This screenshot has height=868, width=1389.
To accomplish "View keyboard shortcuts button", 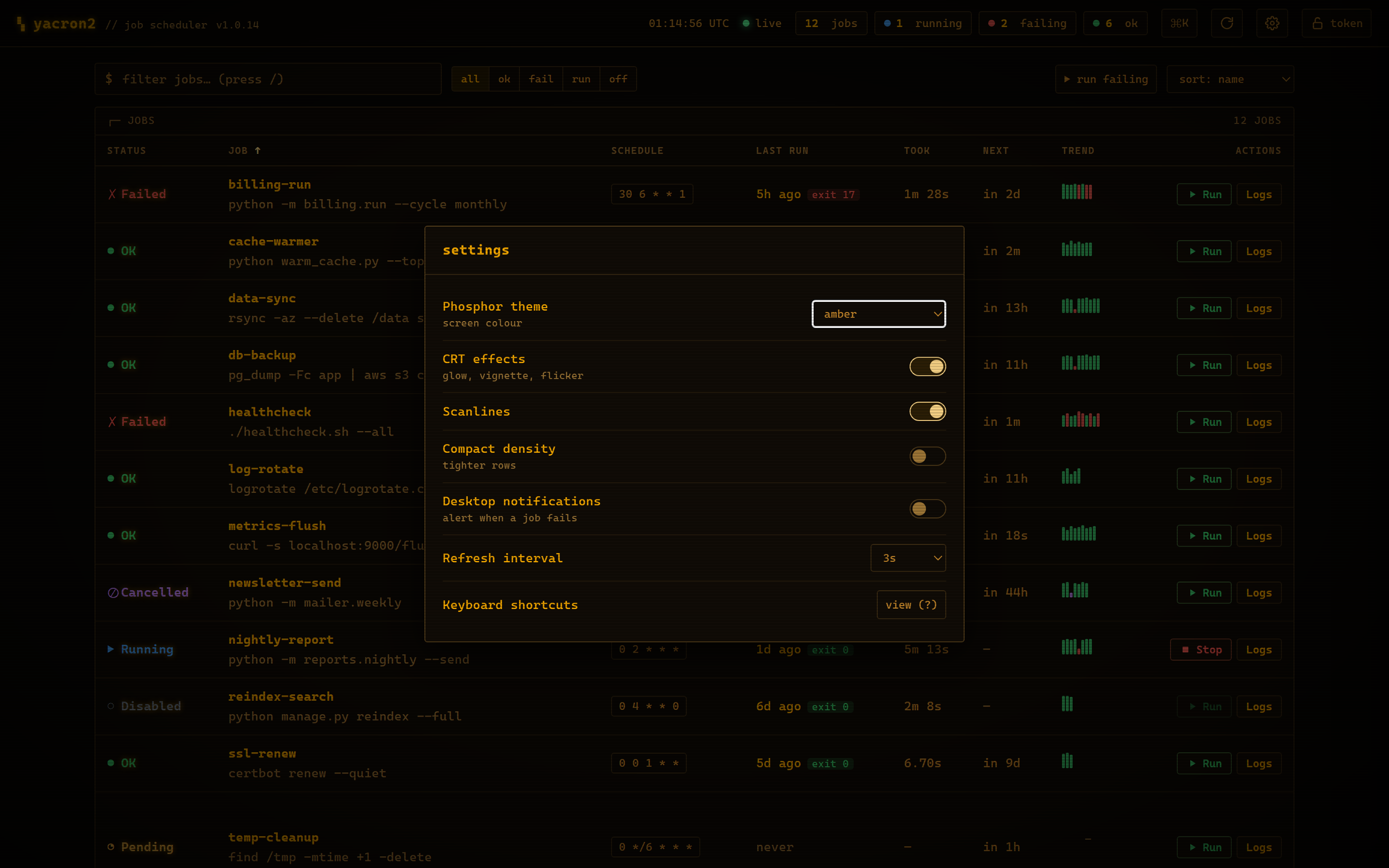I will pos(911,605).
